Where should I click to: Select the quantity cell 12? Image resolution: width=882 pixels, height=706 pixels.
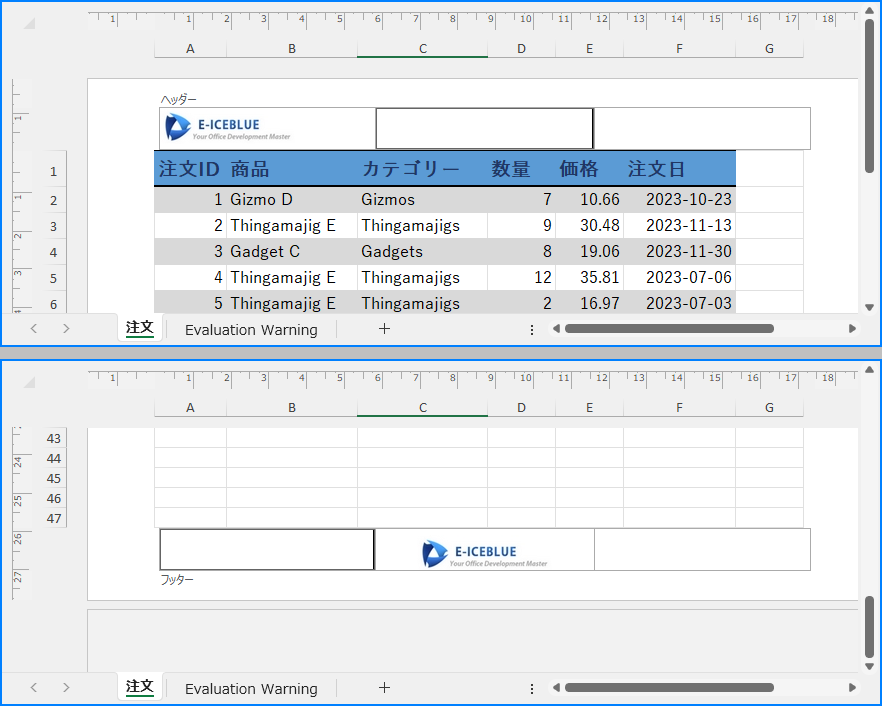pos(521,277)
